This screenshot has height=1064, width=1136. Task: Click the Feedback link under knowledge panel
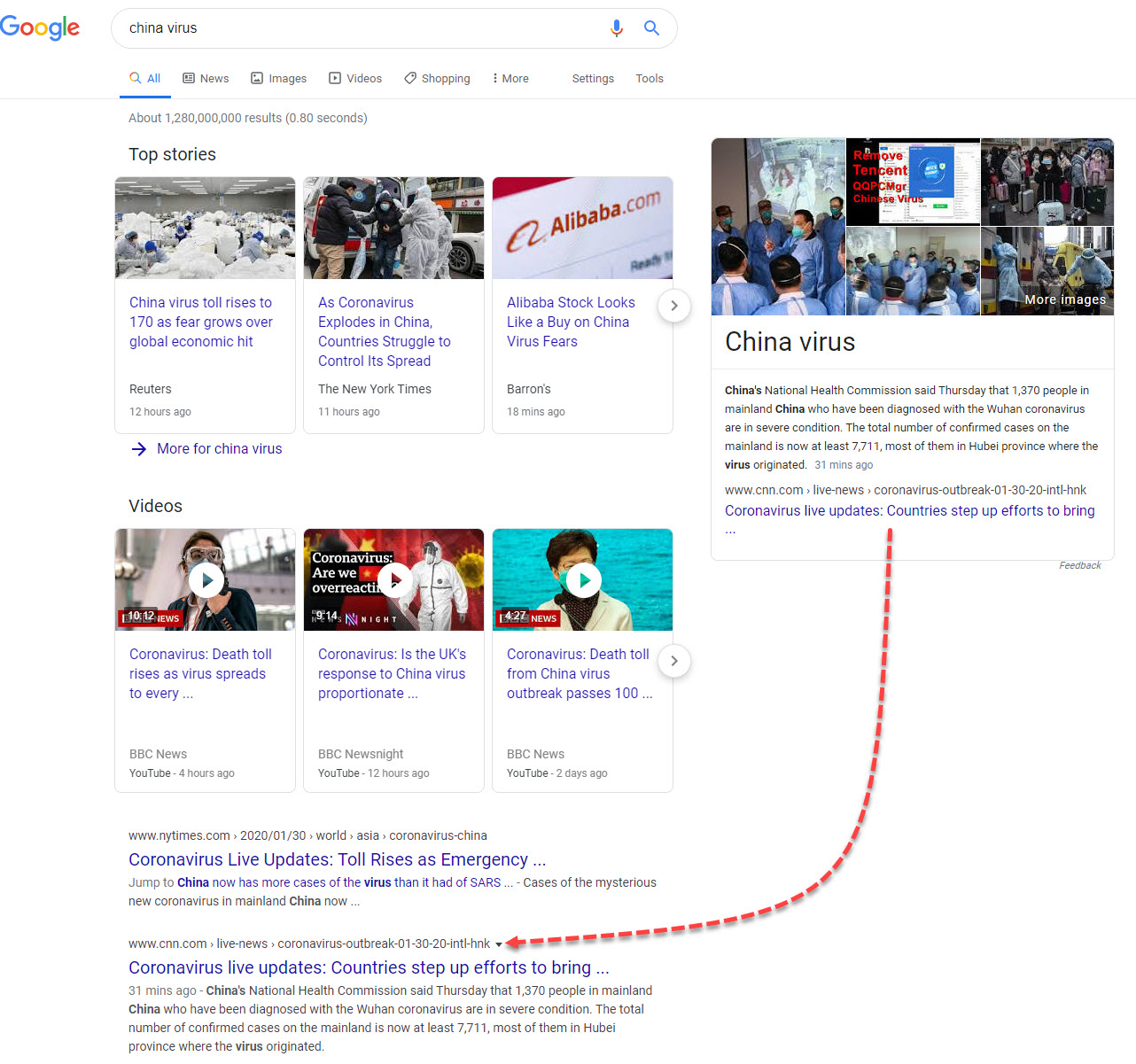point(1079,565)
